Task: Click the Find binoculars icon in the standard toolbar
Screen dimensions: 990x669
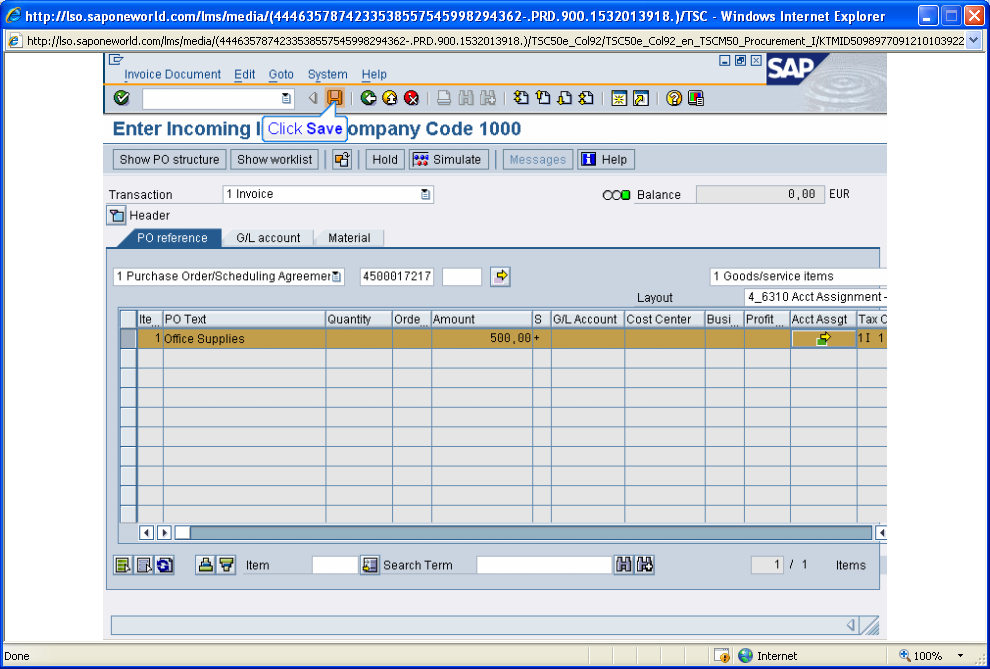Action: 466,98
